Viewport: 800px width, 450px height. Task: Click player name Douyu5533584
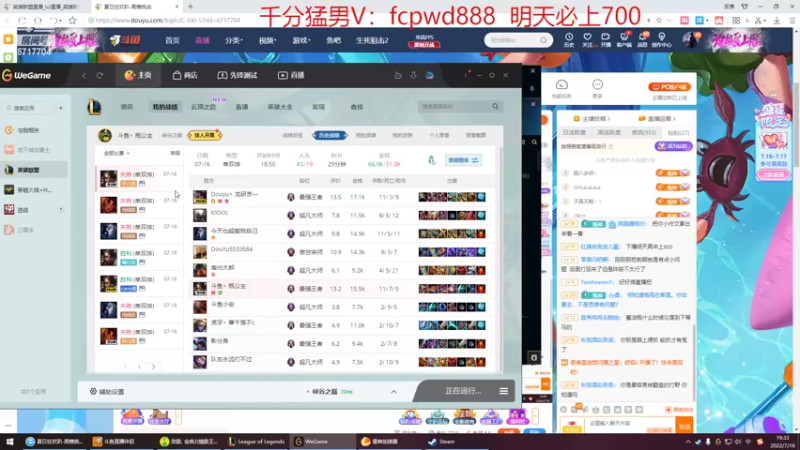(x=232, y=249)
